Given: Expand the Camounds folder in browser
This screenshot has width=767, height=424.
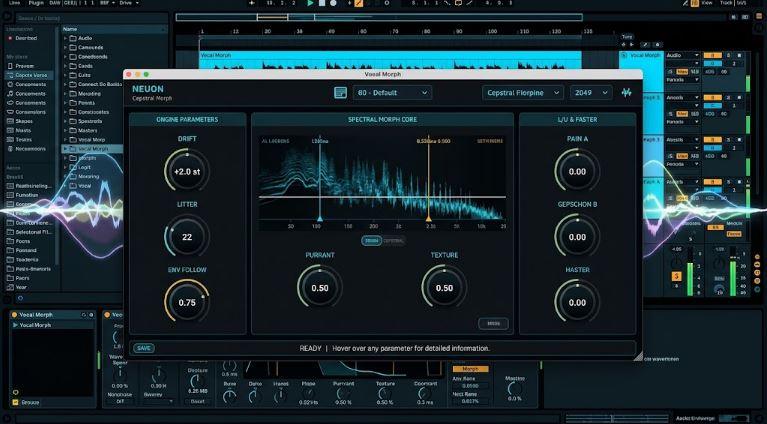Looking at the screenshot, I should [66, 47].
